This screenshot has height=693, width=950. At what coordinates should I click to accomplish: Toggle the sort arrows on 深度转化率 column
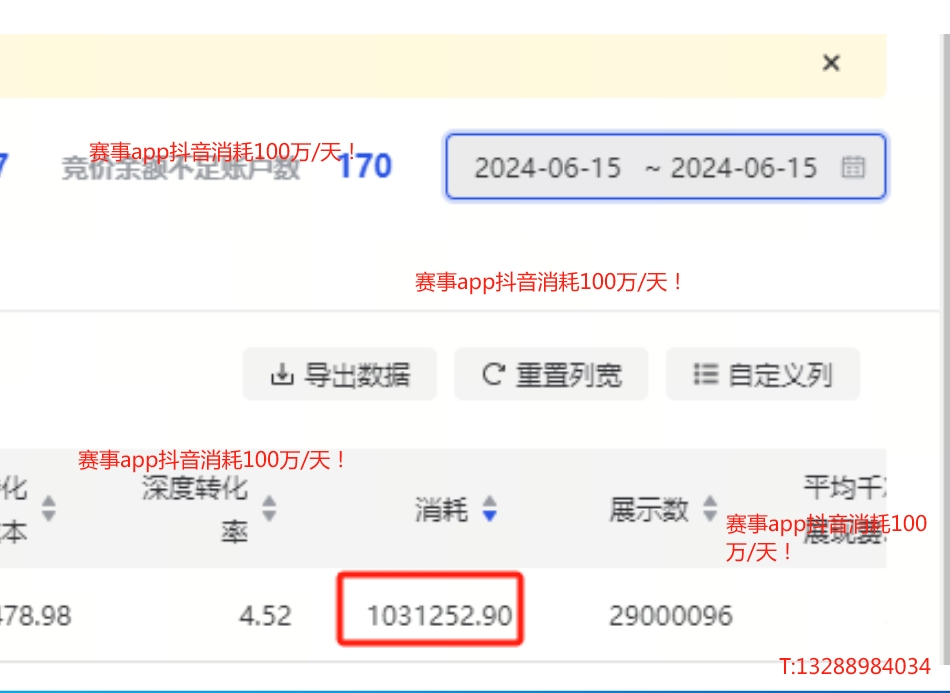click(x=269, y=509)
